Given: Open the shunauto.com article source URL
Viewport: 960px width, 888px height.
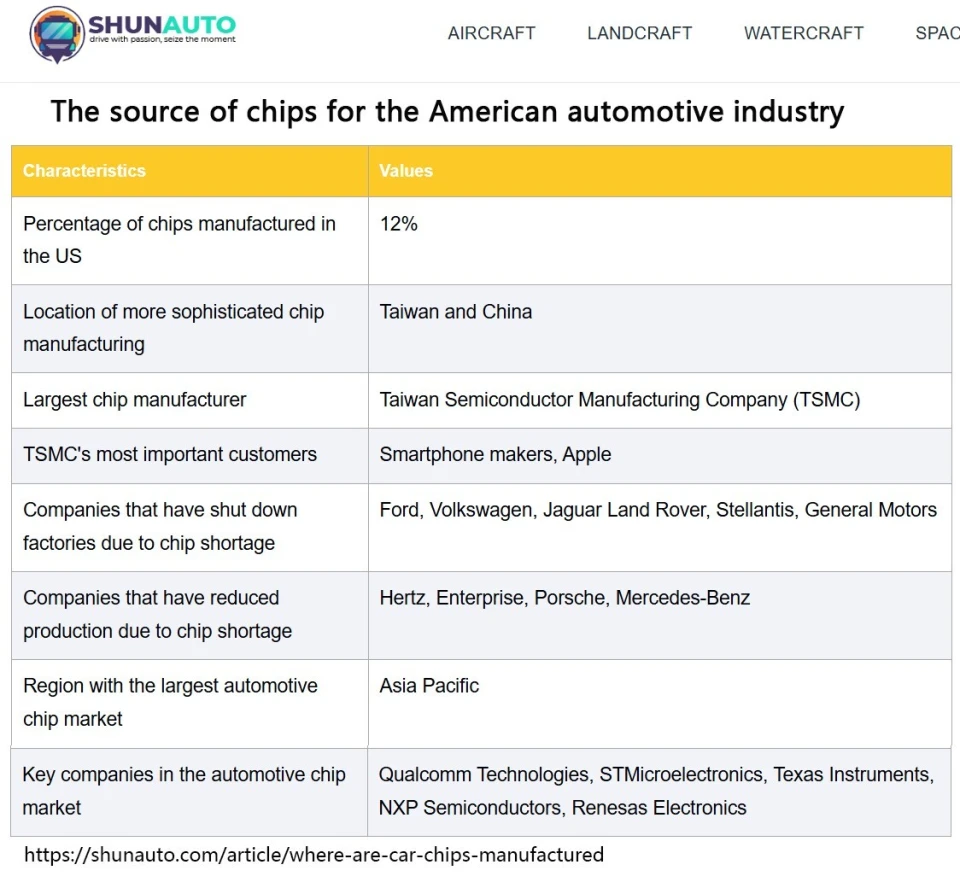Looking at the screenshot, I should 314,854.
